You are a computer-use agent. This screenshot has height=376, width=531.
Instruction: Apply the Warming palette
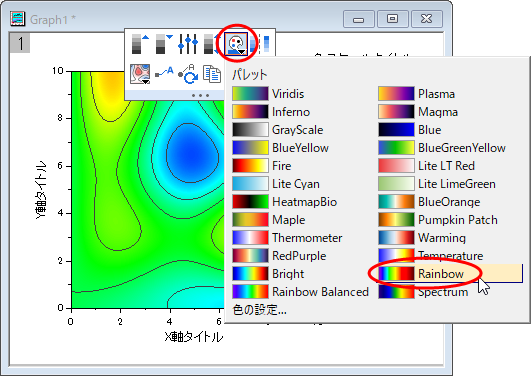[422, 237]
